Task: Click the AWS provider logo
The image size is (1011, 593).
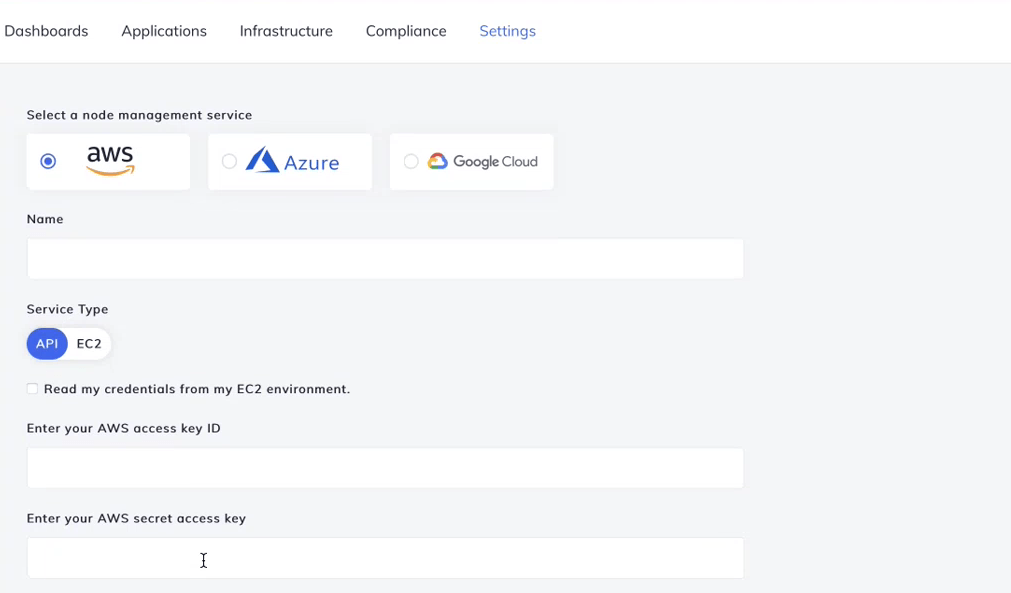Action: point(108,159)
